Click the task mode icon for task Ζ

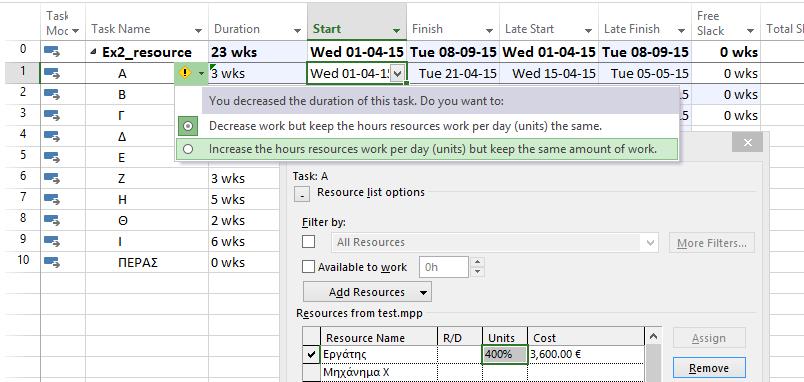pyautogui.click(x=52, y=178)
